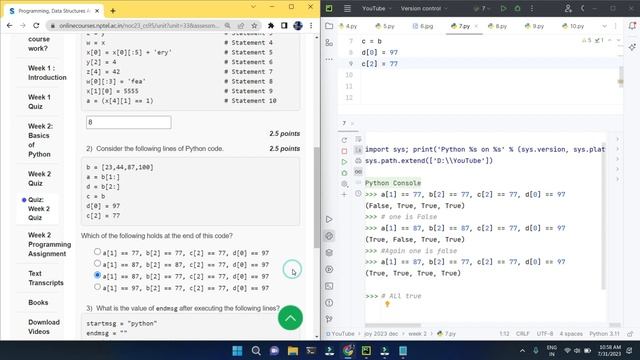Viewport: 640px width, 360px height.
Task: Click browser page vertical scrollbar thumb
Action: (317, 197)
